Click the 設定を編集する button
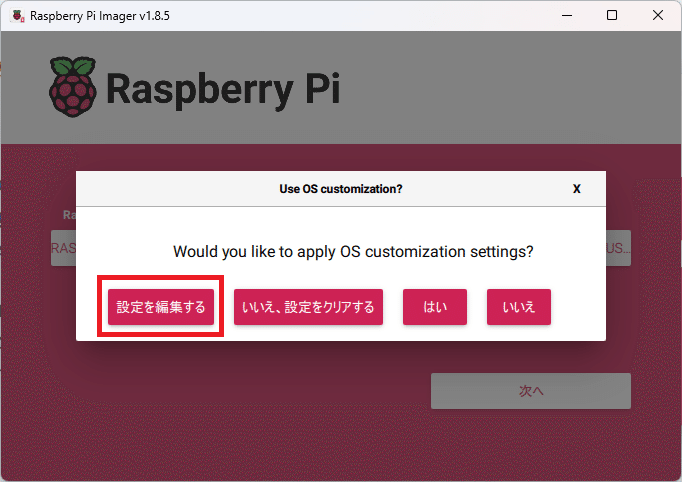 tap(161, 307)
